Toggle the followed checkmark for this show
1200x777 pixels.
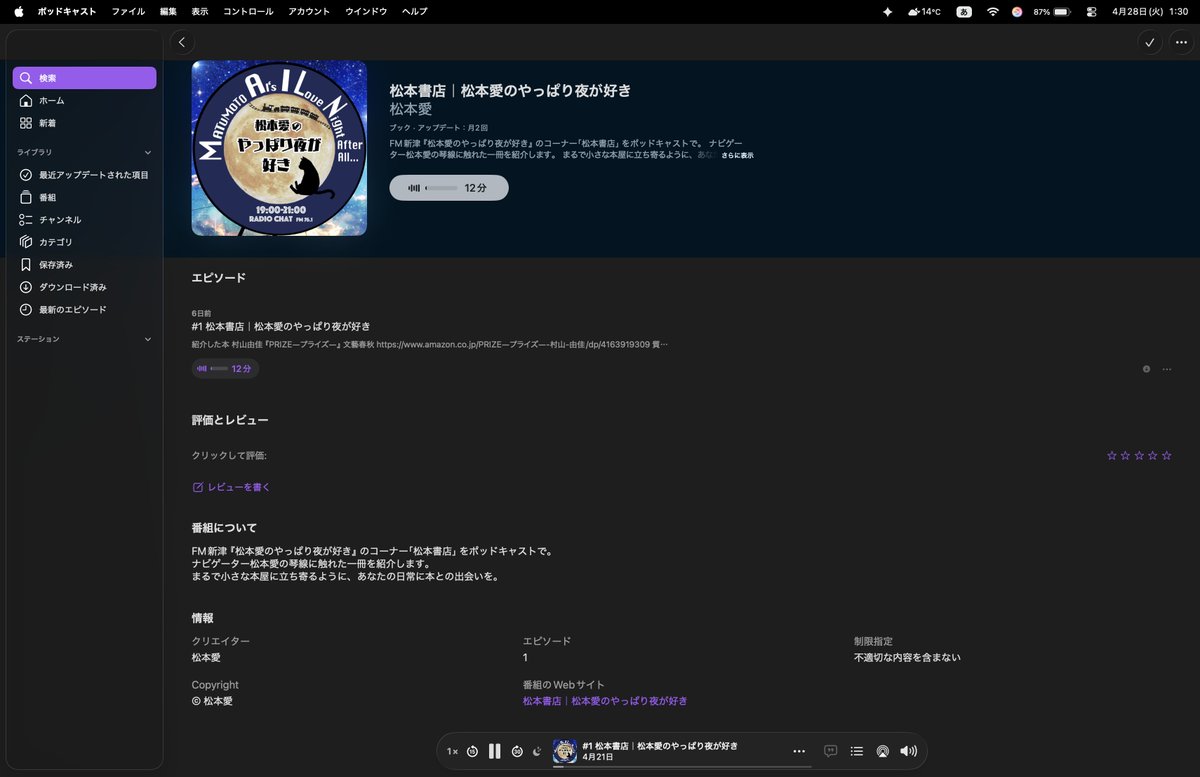[1148, 43]
